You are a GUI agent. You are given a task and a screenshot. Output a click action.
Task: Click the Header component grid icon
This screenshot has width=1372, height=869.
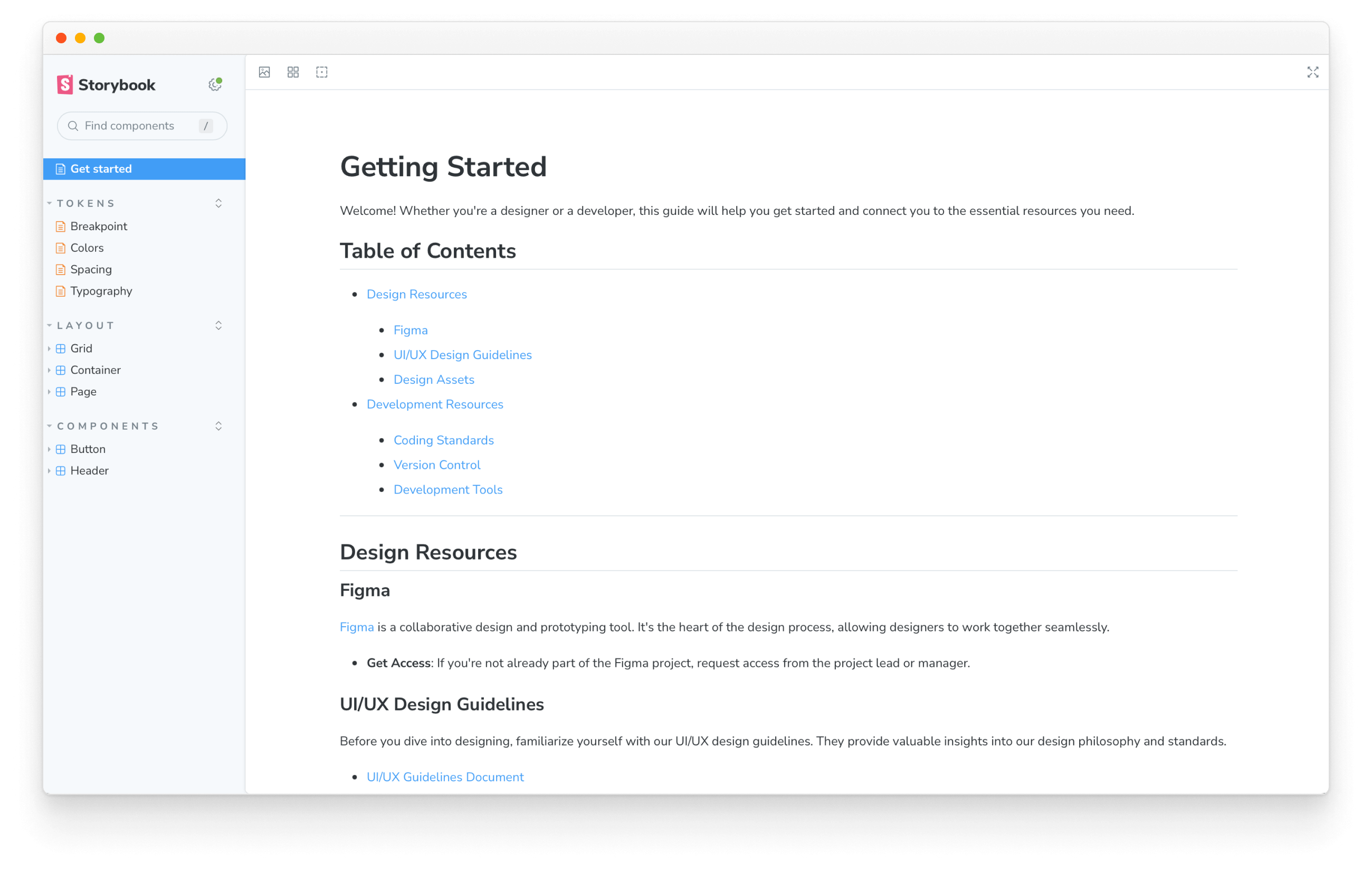coord(61,470)
